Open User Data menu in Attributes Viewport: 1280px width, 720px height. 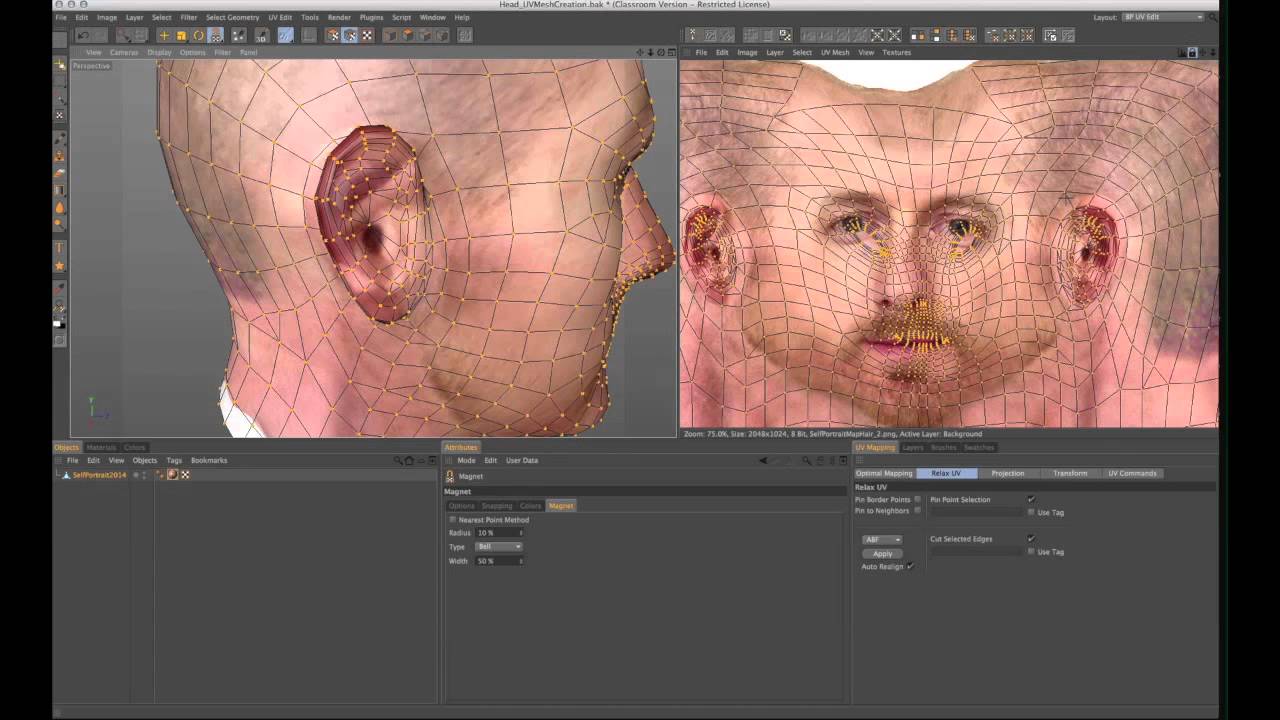click(x=522, y=461)
